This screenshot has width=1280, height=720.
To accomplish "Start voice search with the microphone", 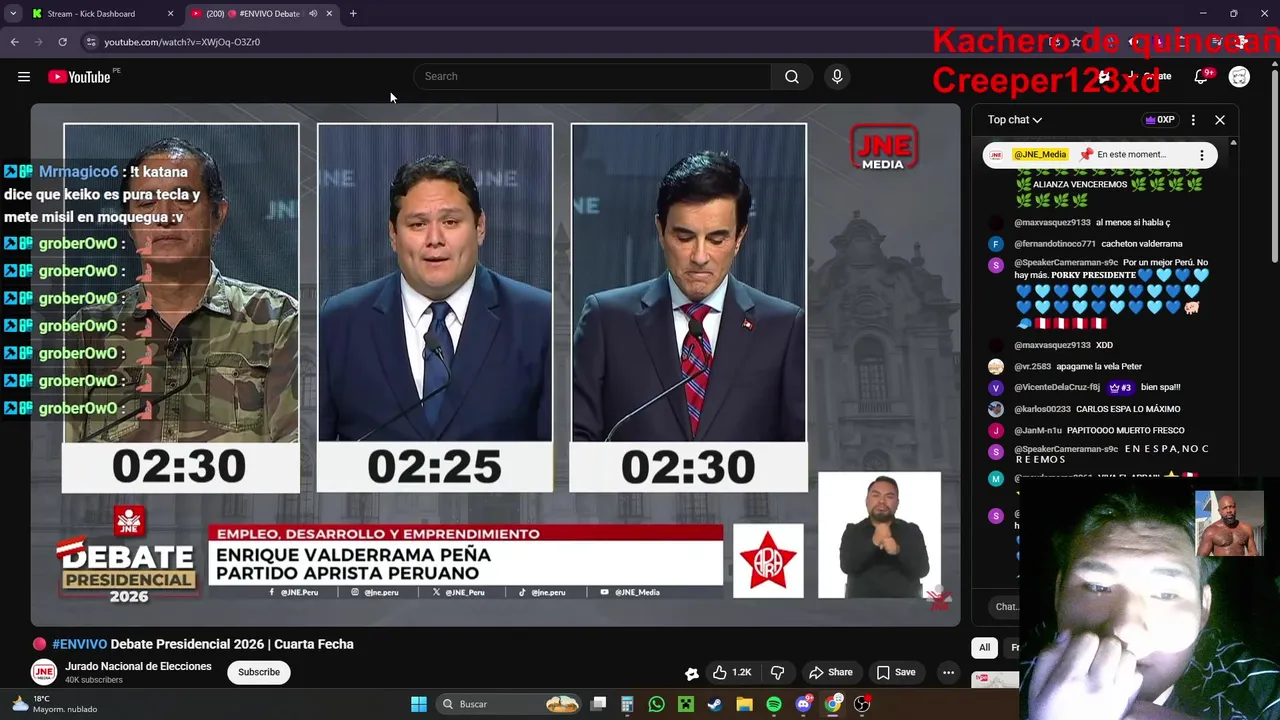I will coord(837,77).
